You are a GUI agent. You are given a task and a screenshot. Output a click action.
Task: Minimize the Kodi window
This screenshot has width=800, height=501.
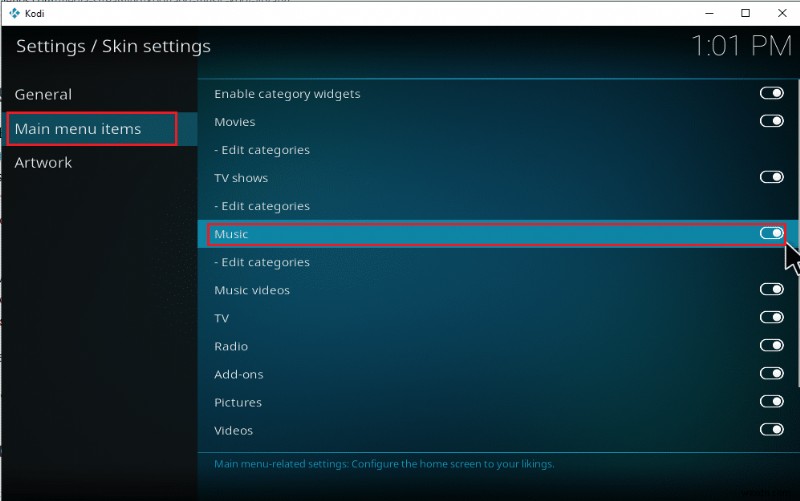pos(709,13)
